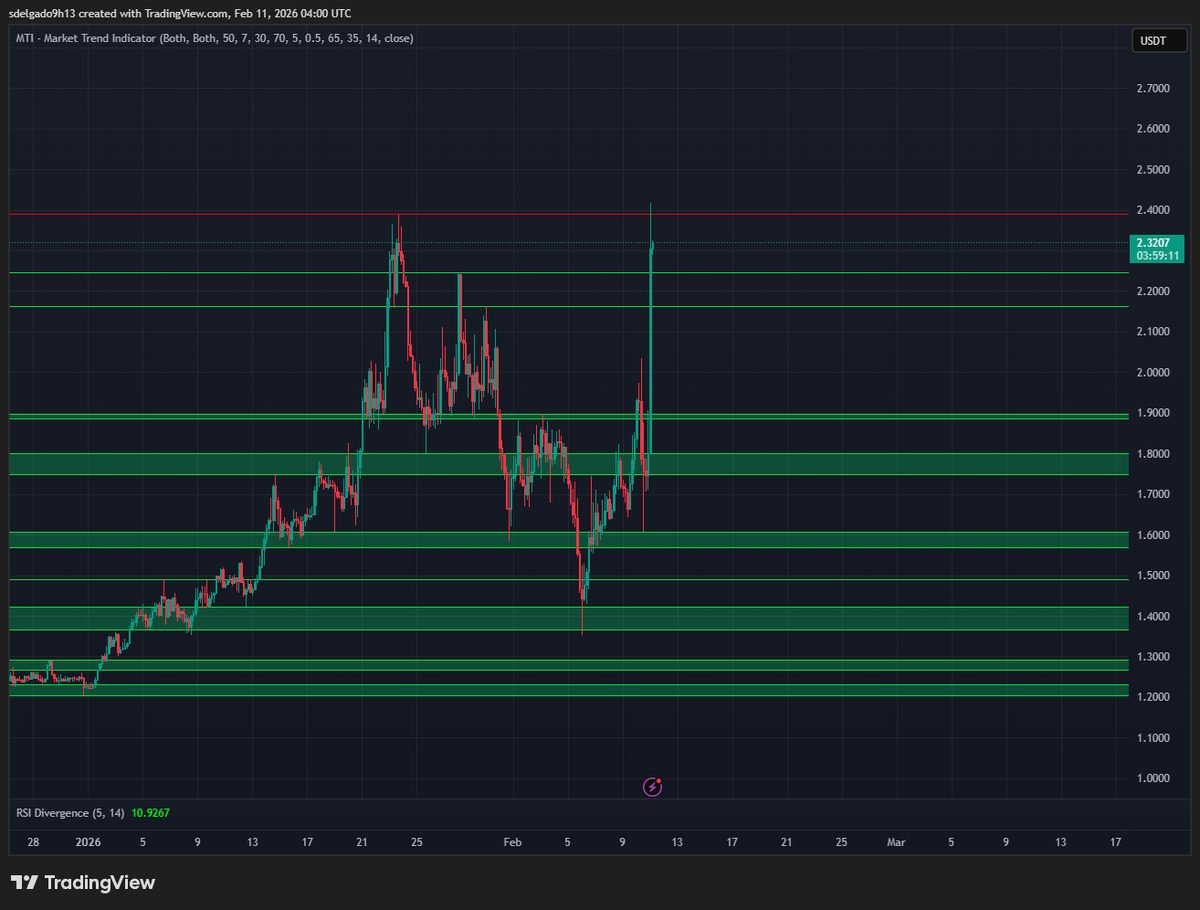1200x910 pixels.
Task: Click the Mar label on time axis
Action: [x=896, y=842]
